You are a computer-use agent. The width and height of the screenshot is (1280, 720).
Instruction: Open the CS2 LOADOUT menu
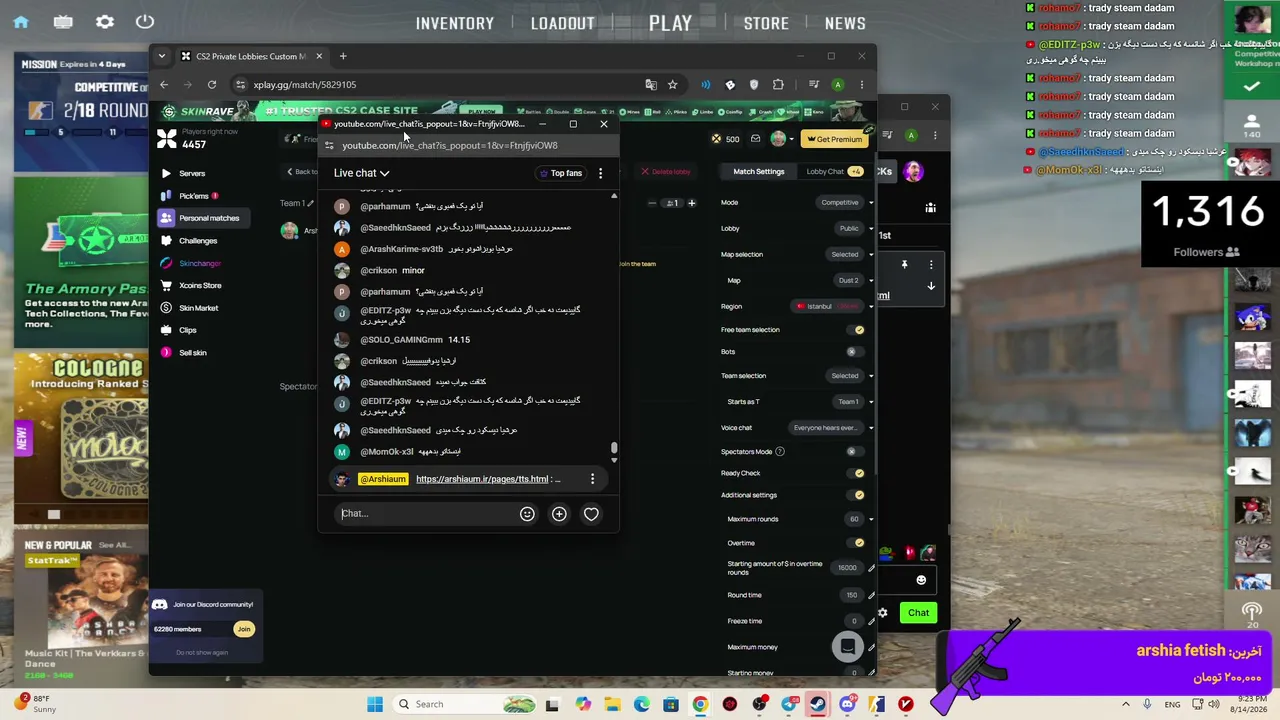[563, 23]
